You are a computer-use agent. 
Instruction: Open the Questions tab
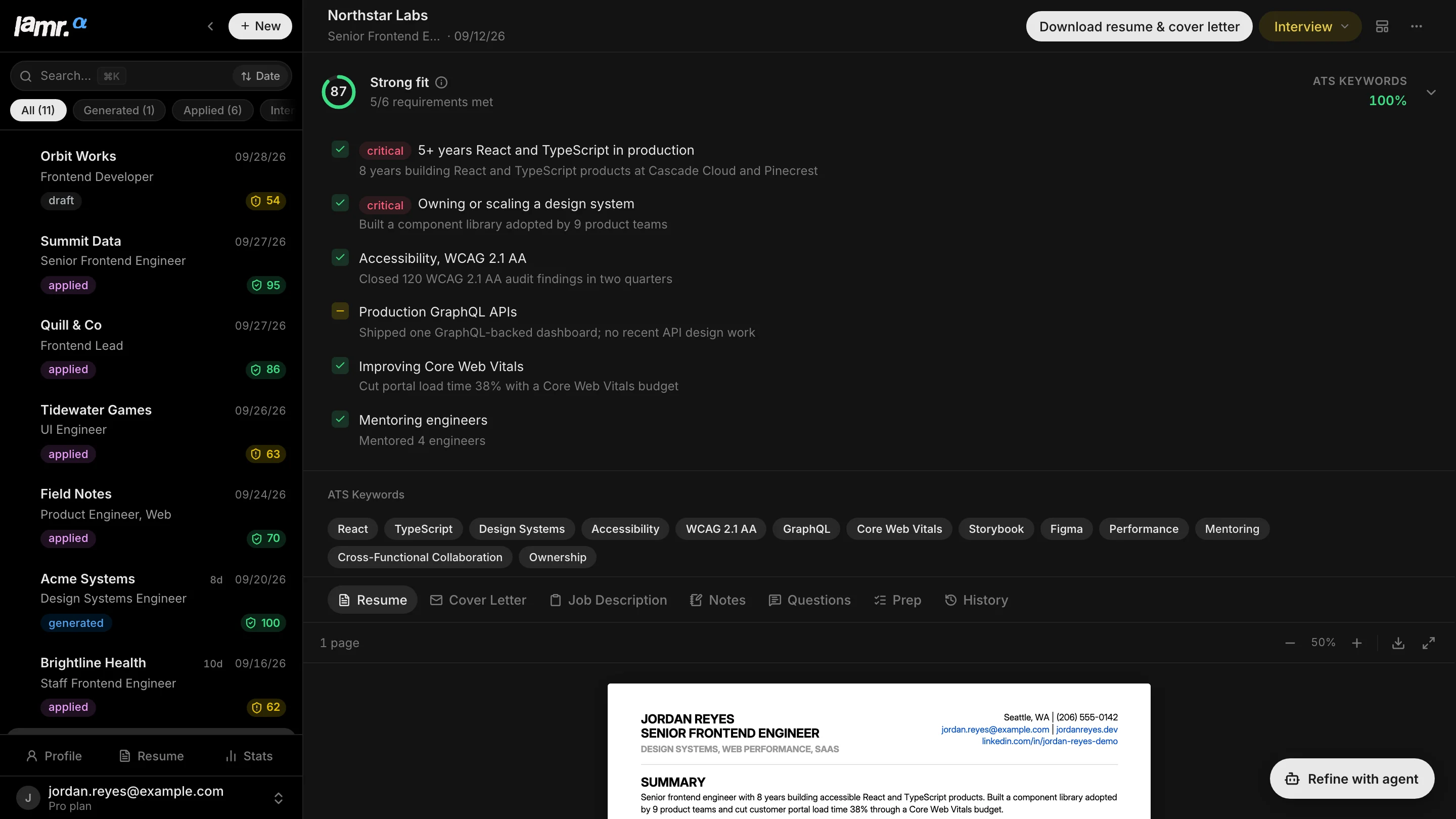809,600
